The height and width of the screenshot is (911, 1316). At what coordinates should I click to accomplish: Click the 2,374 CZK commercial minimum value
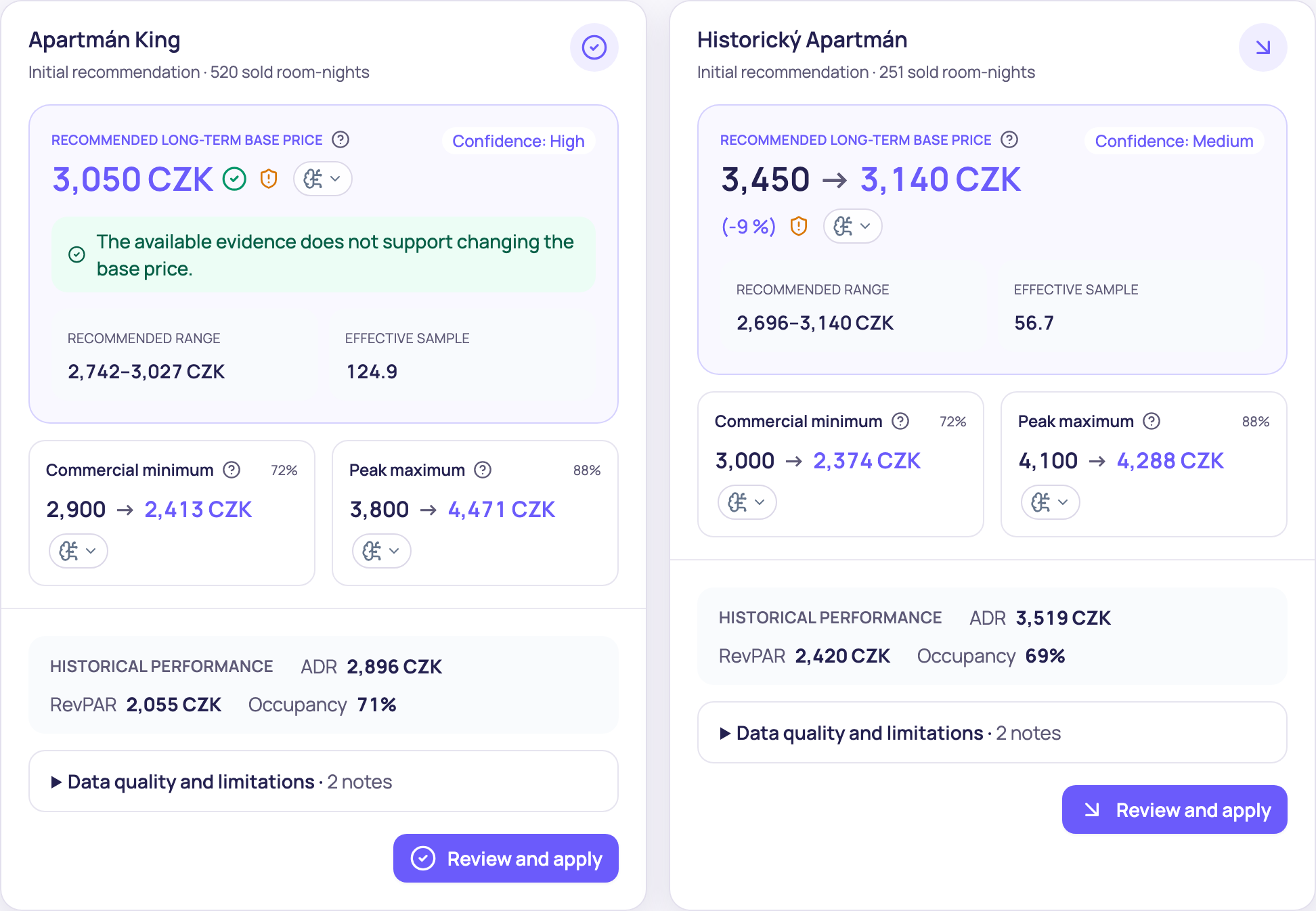[x=867, y=460]
